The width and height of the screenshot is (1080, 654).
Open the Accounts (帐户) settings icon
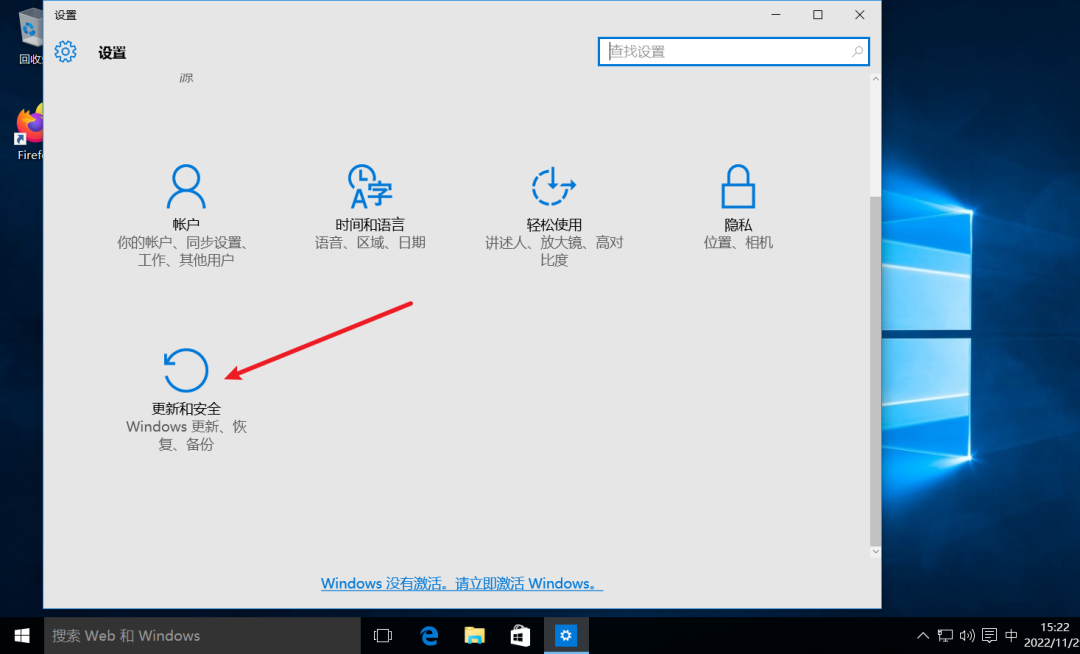(186, 186)
